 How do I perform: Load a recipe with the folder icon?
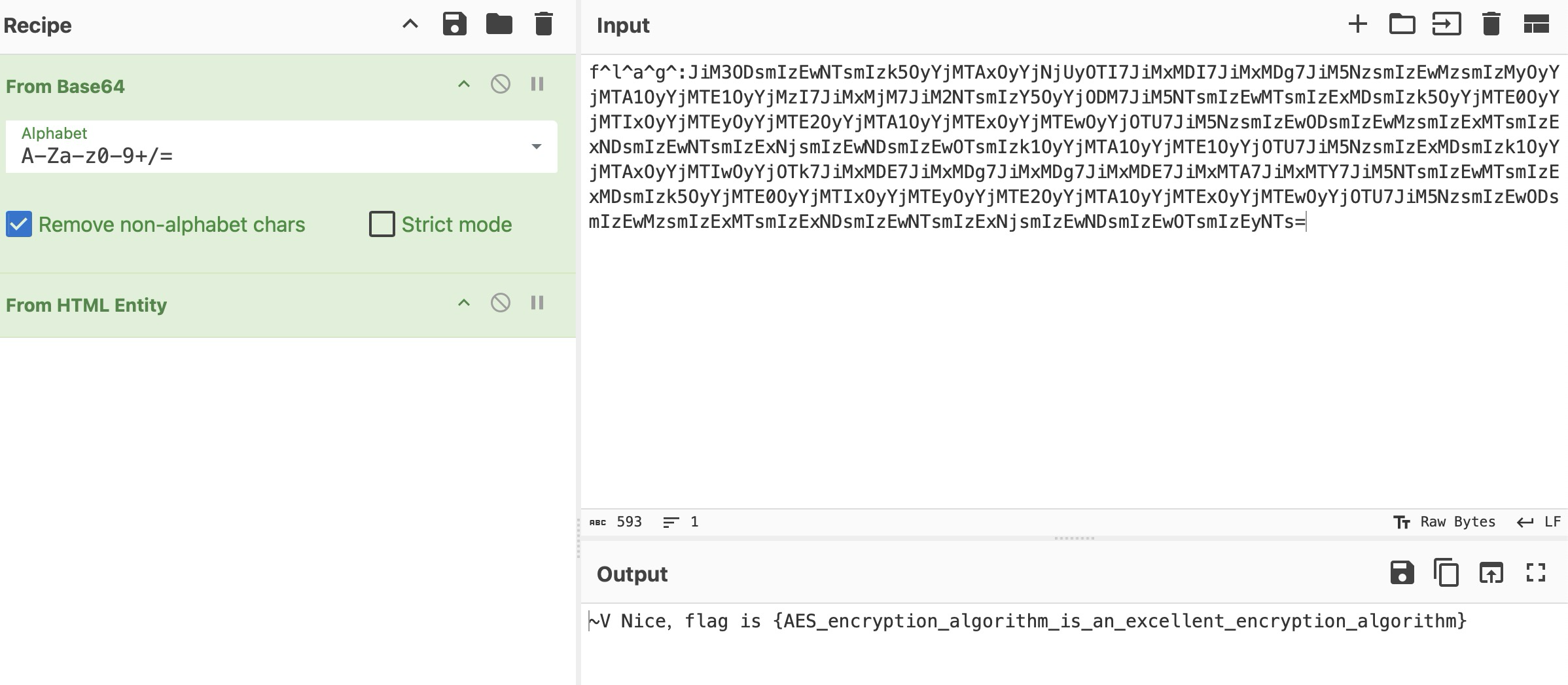tap(499, 25)
